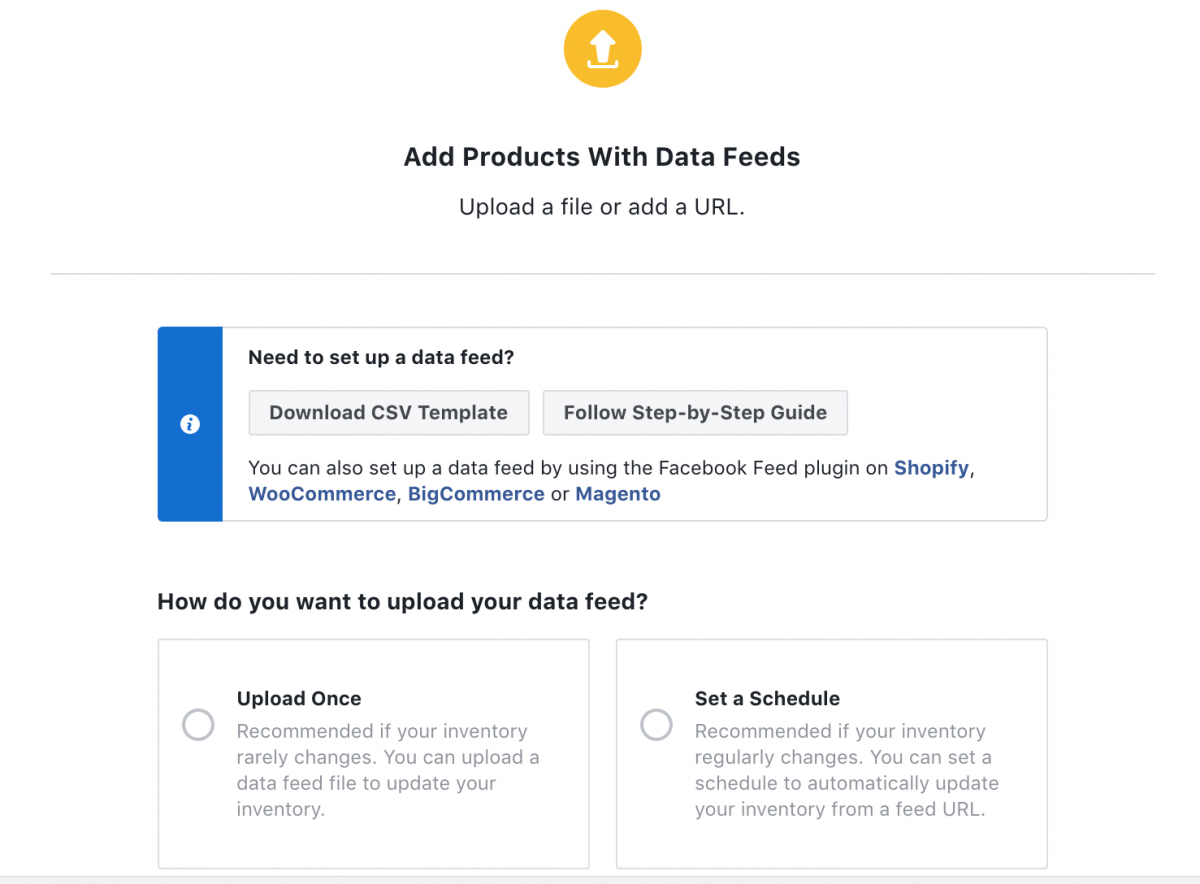Screen dimensions: 1200x884
Task: Click the Set a Schedule heading
Action: point(767,698)
